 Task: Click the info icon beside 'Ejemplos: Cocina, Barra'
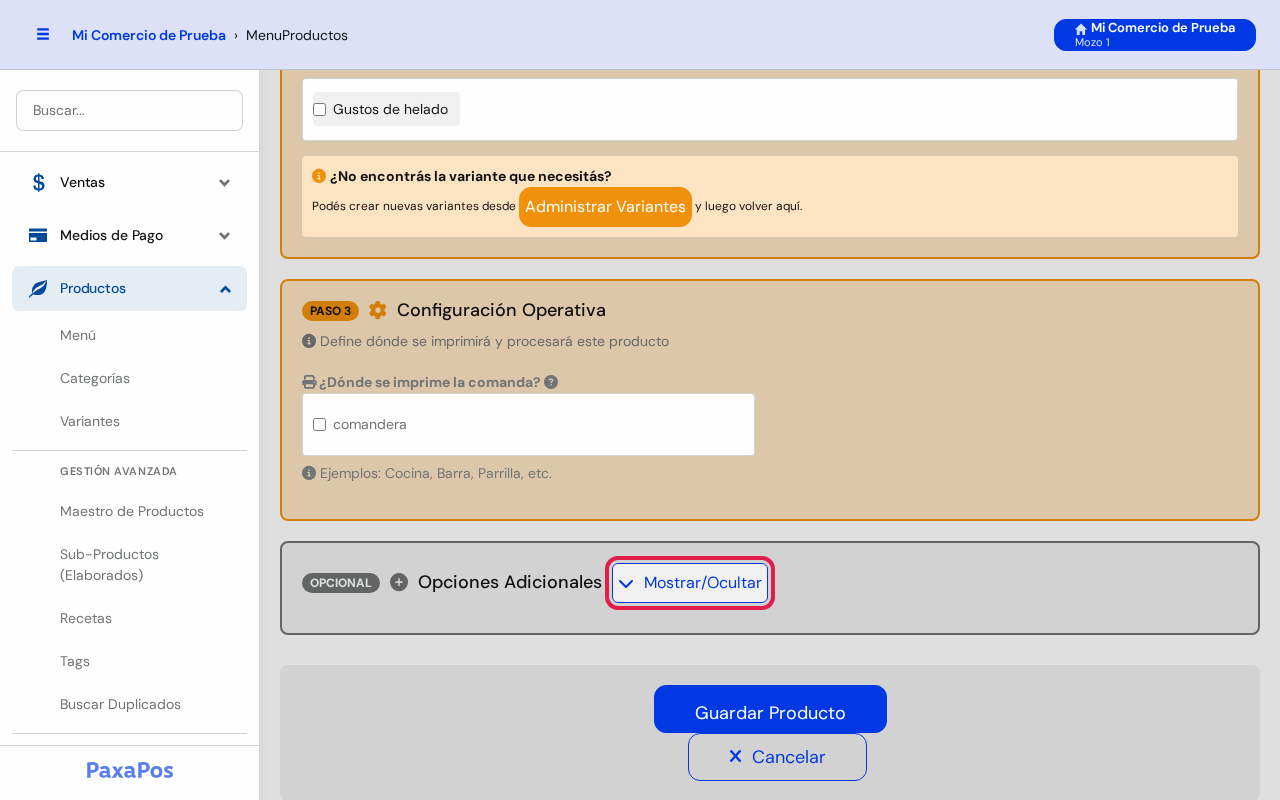pyautogui.click(x=309, y=473)
